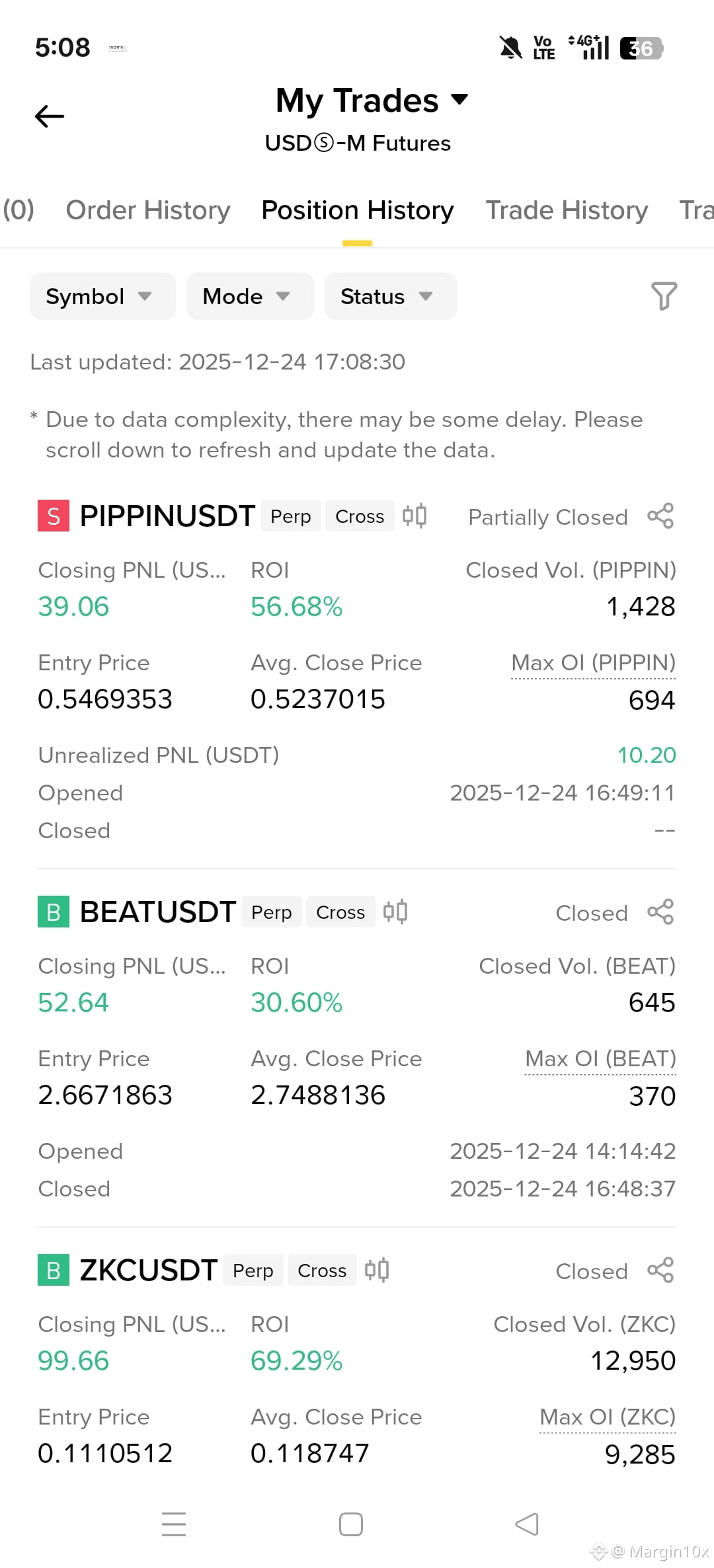
Task: Switch to Order History tab
Action: click(148, 210)
